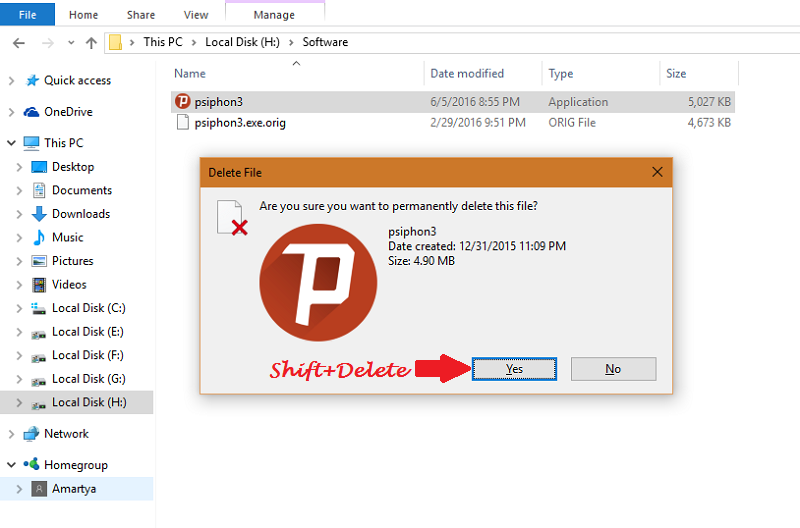
Task: Click the delete file icon in dialog
Action: pos(232,218)
